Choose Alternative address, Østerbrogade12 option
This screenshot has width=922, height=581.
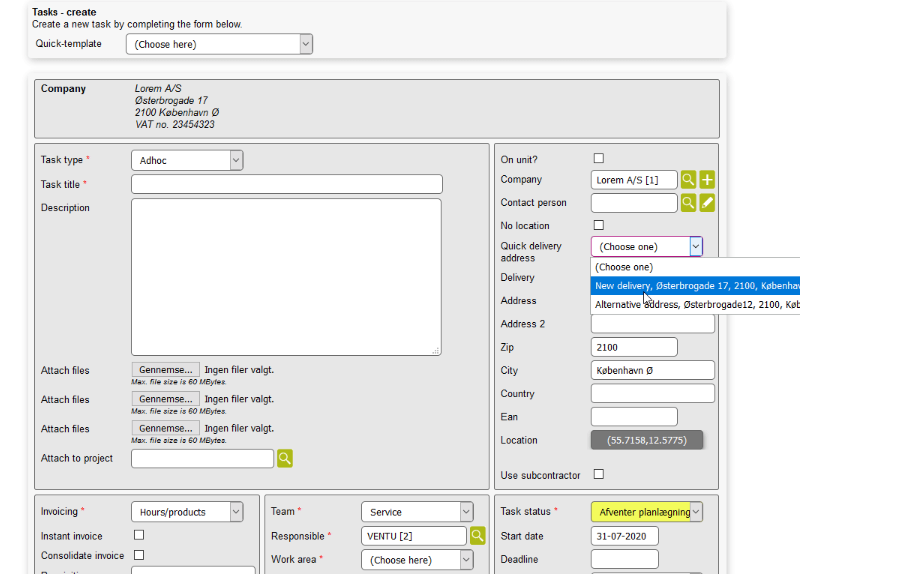pyautogui.click(x=696, y=305)
